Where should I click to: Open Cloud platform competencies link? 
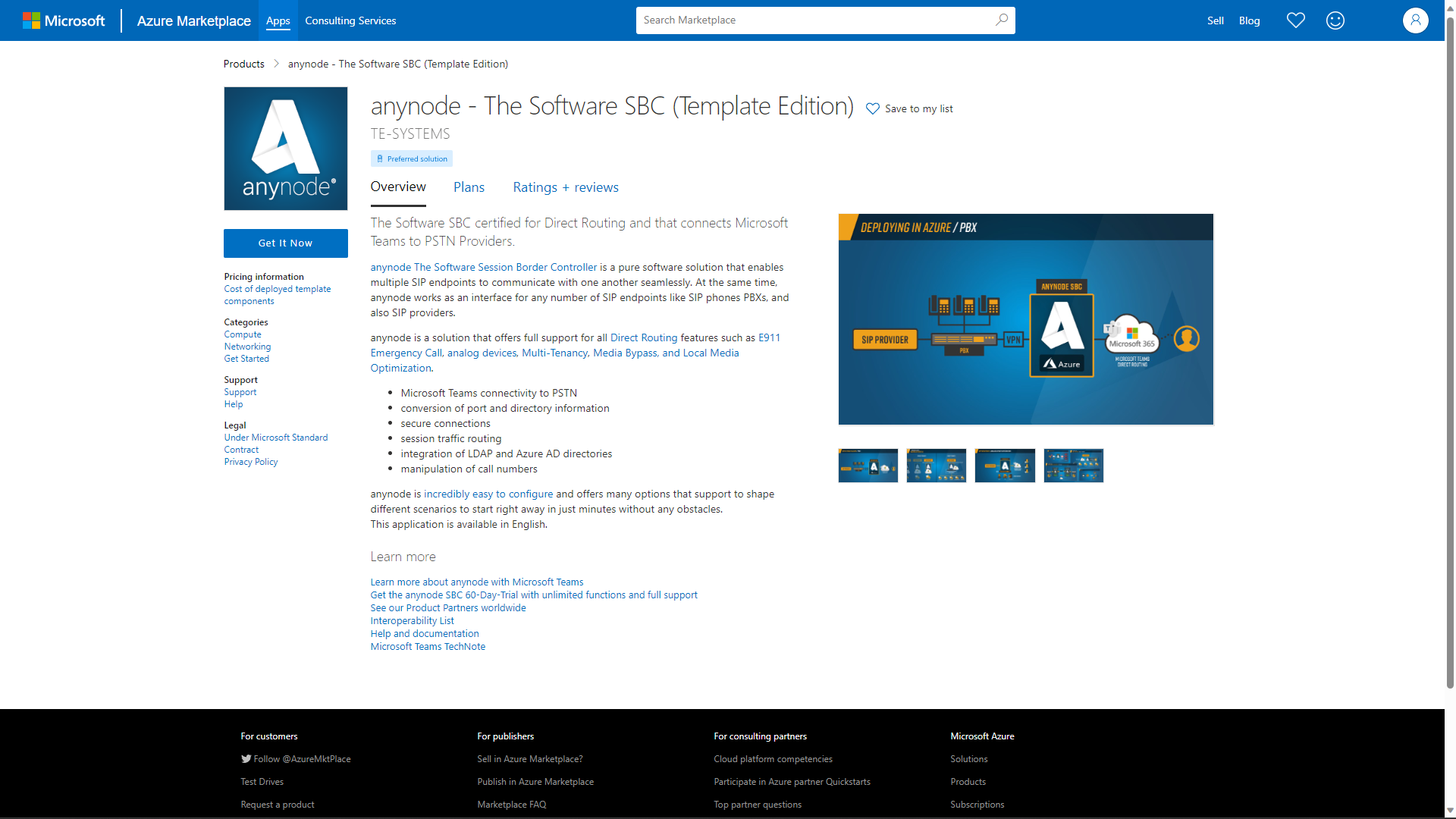[x=773, y=759]
